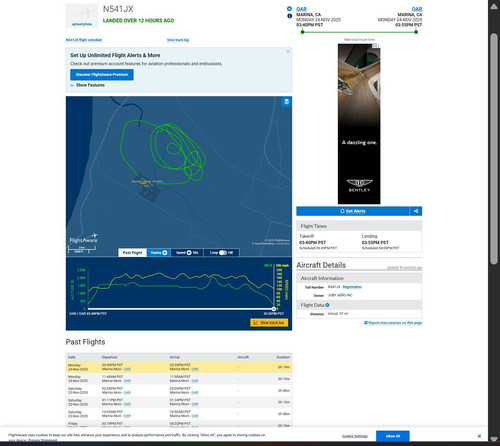The width and height of the screenshot is (500, 446).
Task: Click Report inaccuracies on this page
Action: (x=393, y=323)
